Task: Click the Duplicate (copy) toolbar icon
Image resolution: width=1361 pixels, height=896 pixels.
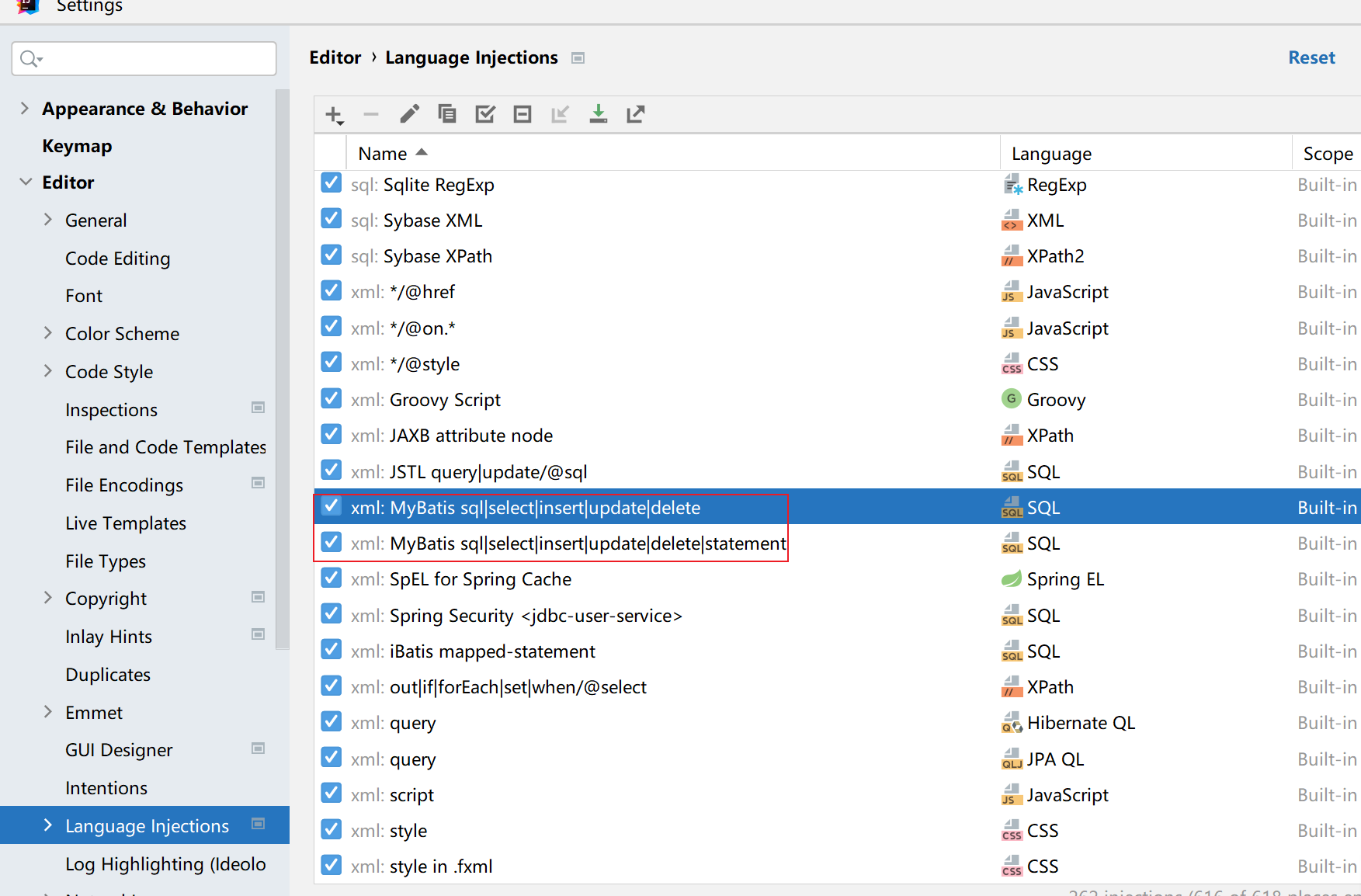Action: (447, 114)
